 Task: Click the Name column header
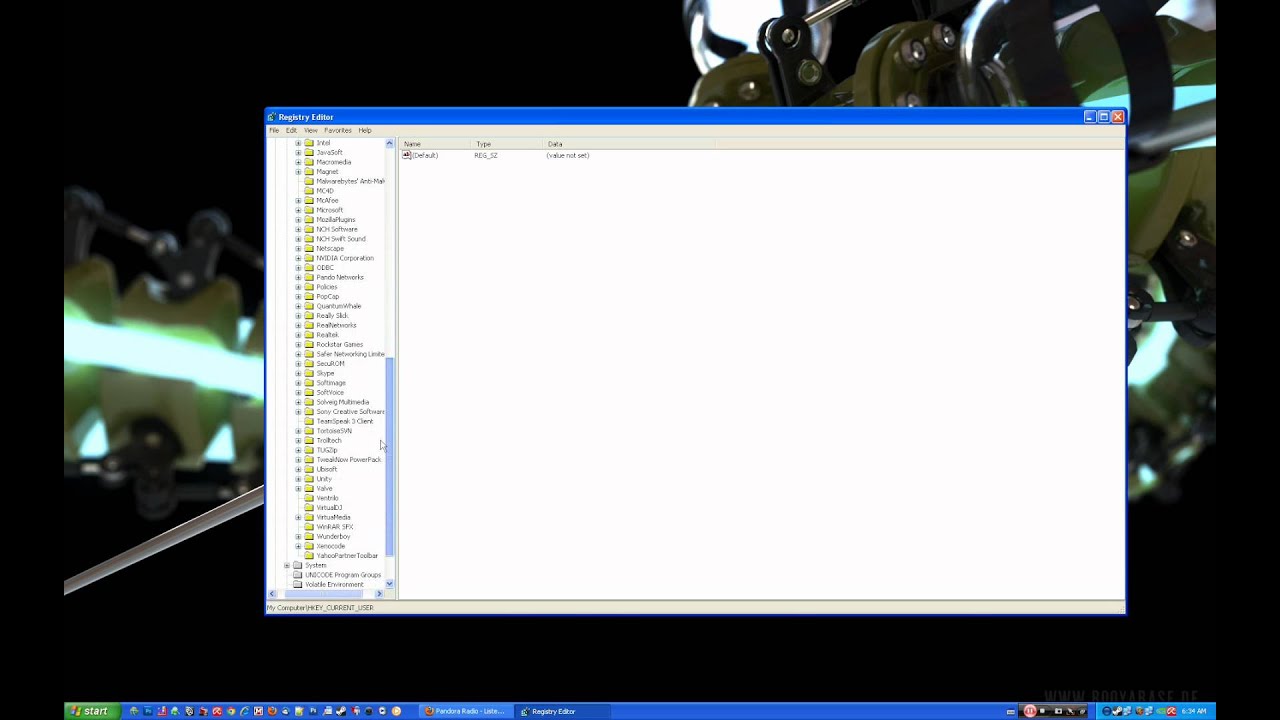435,144
